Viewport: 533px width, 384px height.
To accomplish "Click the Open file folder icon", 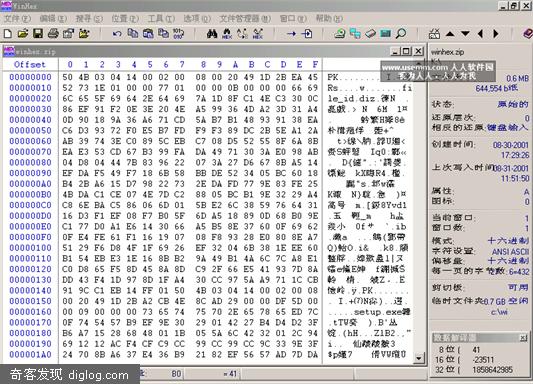I will point(23,34).
